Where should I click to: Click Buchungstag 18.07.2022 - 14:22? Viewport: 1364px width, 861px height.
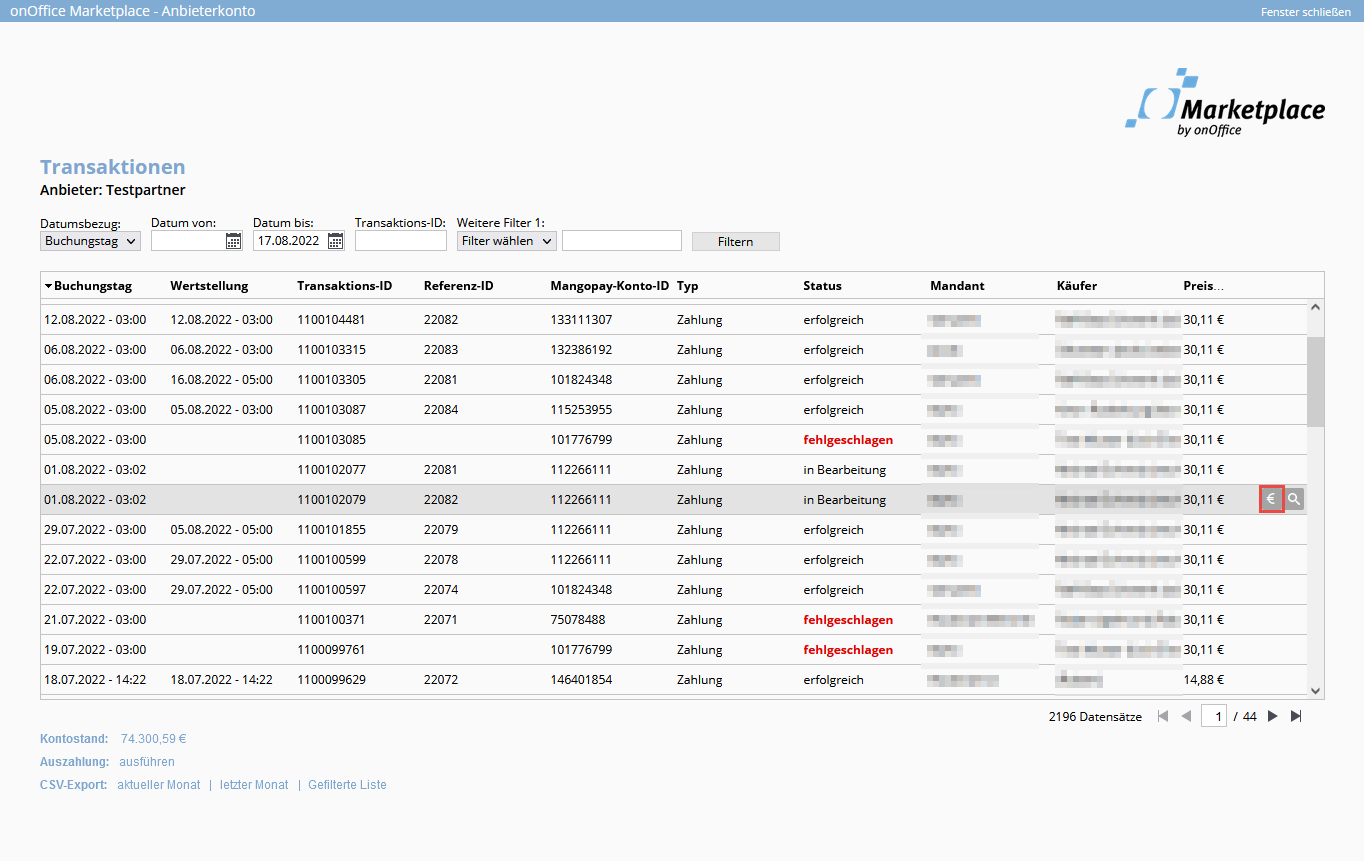click(95, 680)
